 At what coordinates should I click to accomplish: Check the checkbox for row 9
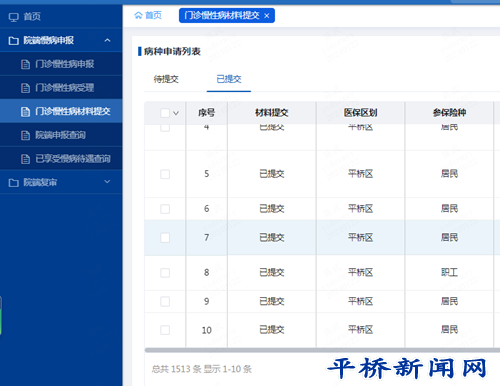pos(165,301)
